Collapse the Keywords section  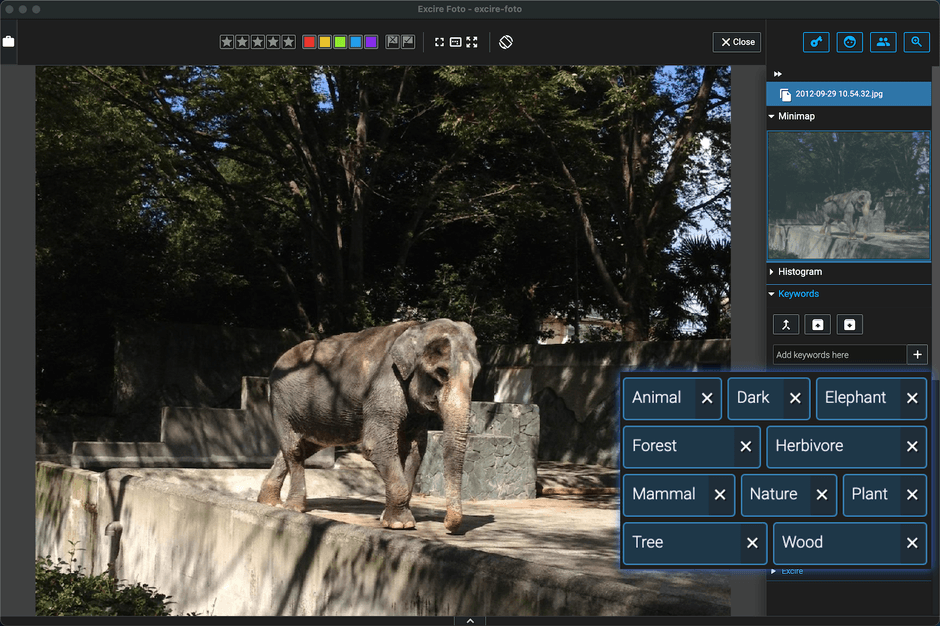(772, 294)
